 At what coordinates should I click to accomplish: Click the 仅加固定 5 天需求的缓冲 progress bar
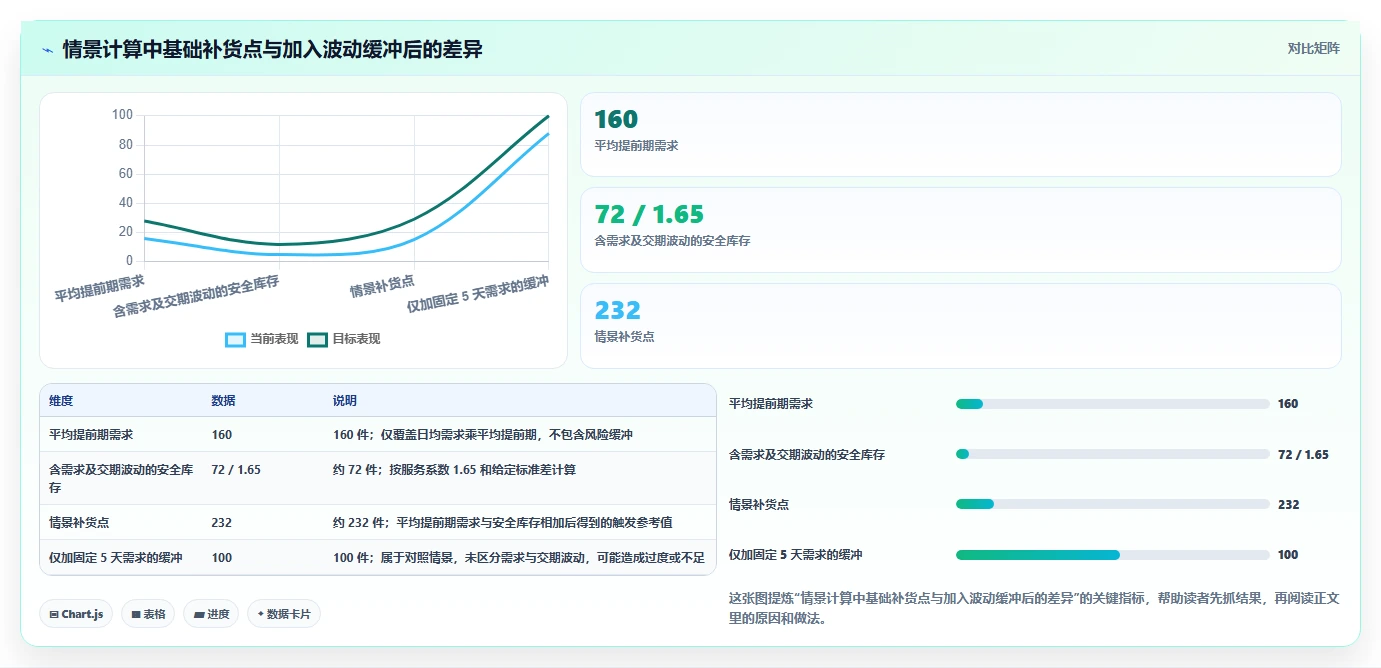[1112, 555]
